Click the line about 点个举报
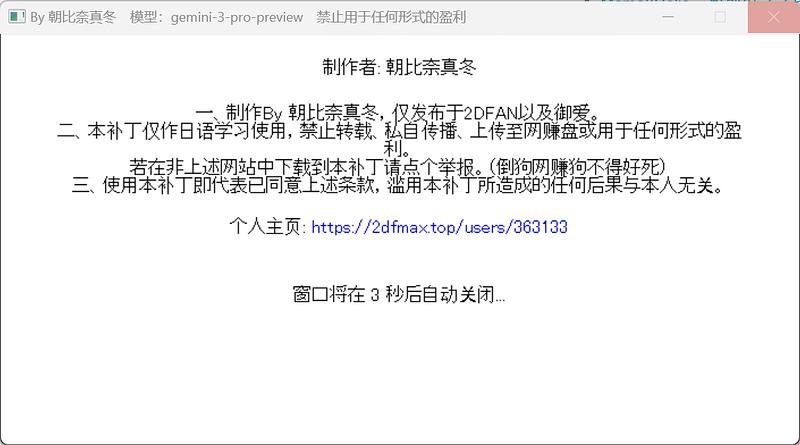The height and width of the screenshot is (445, 800). point(399,166)
